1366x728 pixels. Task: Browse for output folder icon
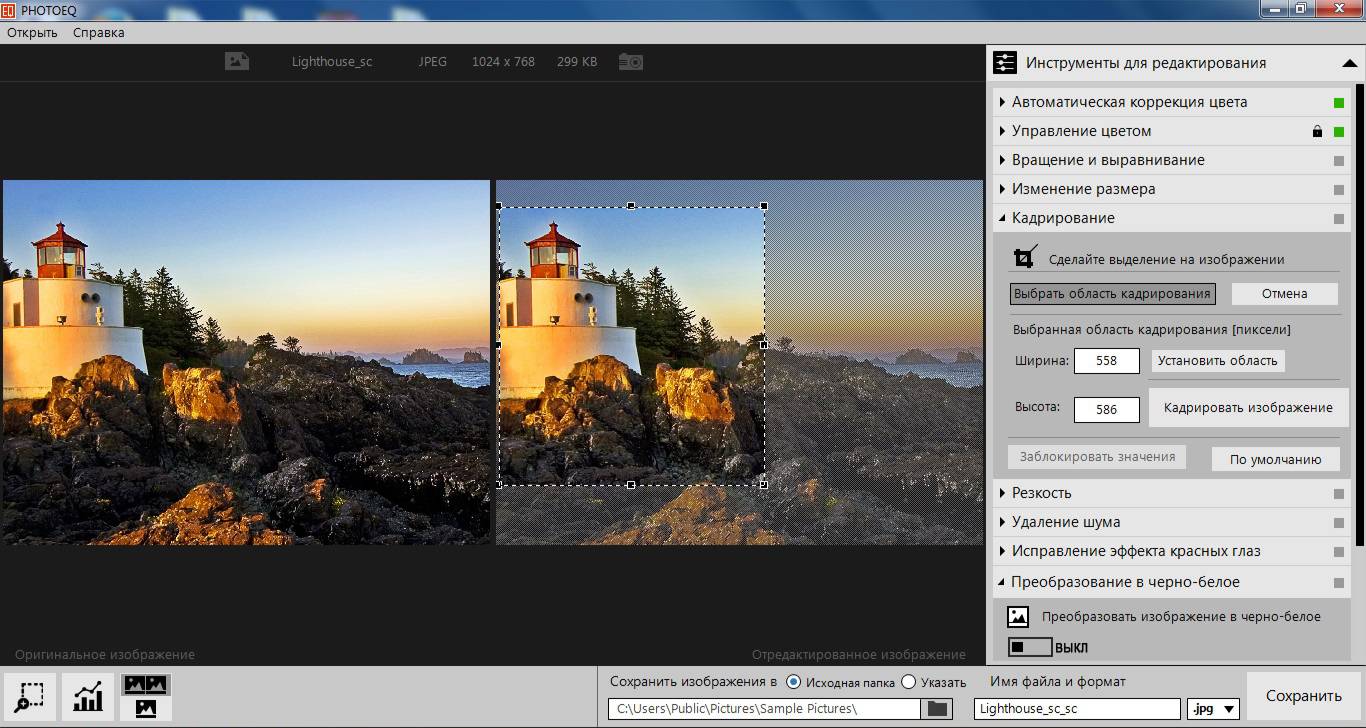point(937,709)
